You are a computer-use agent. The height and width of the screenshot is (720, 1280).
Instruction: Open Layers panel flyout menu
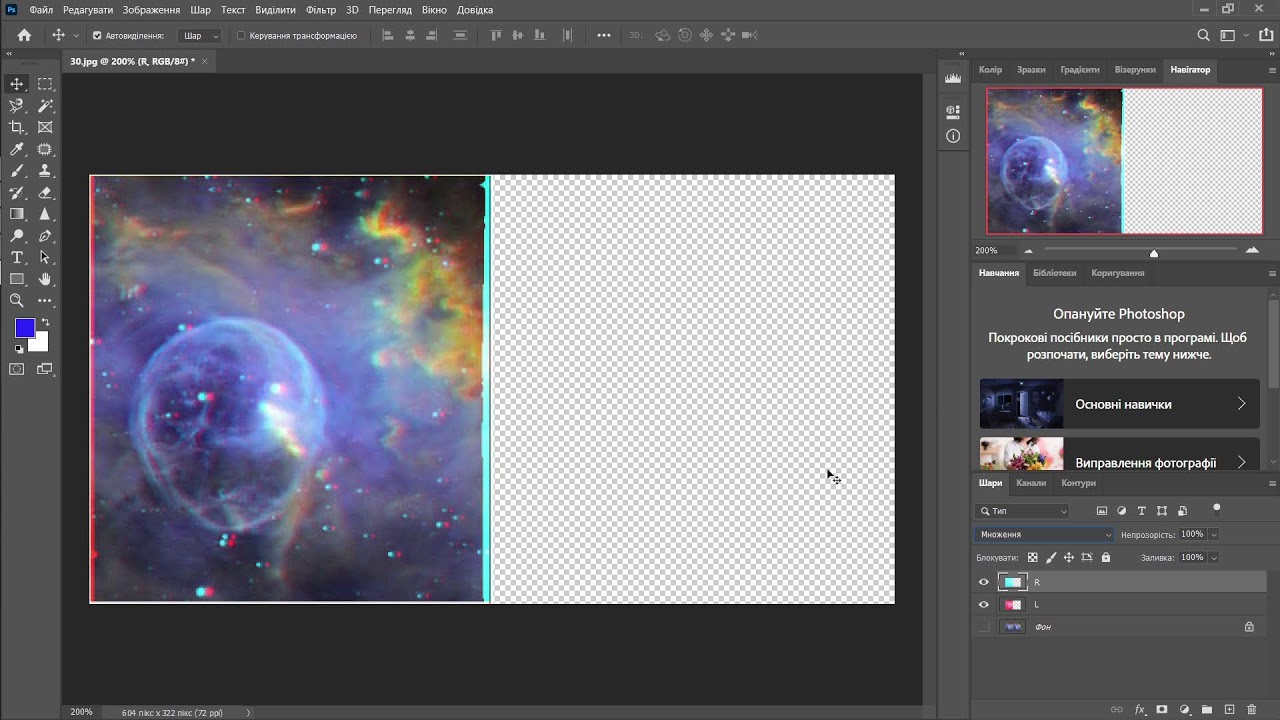coord(1272,483)
